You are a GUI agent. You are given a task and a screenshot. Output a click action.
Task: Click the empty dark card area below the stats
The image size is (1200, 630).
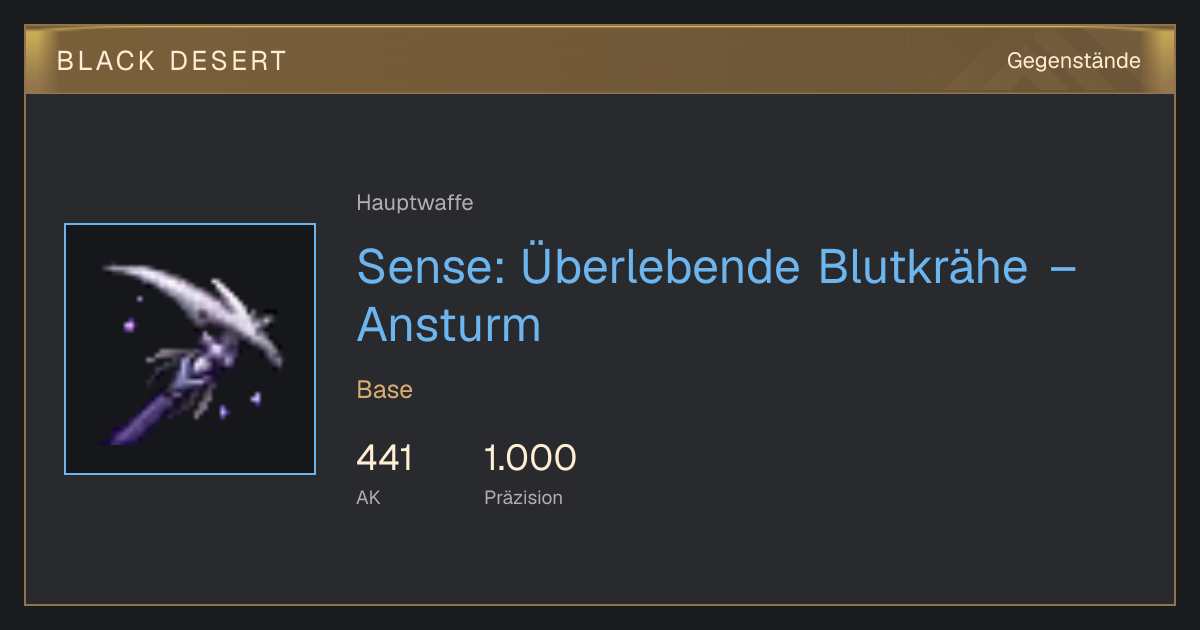coord(600,560)
